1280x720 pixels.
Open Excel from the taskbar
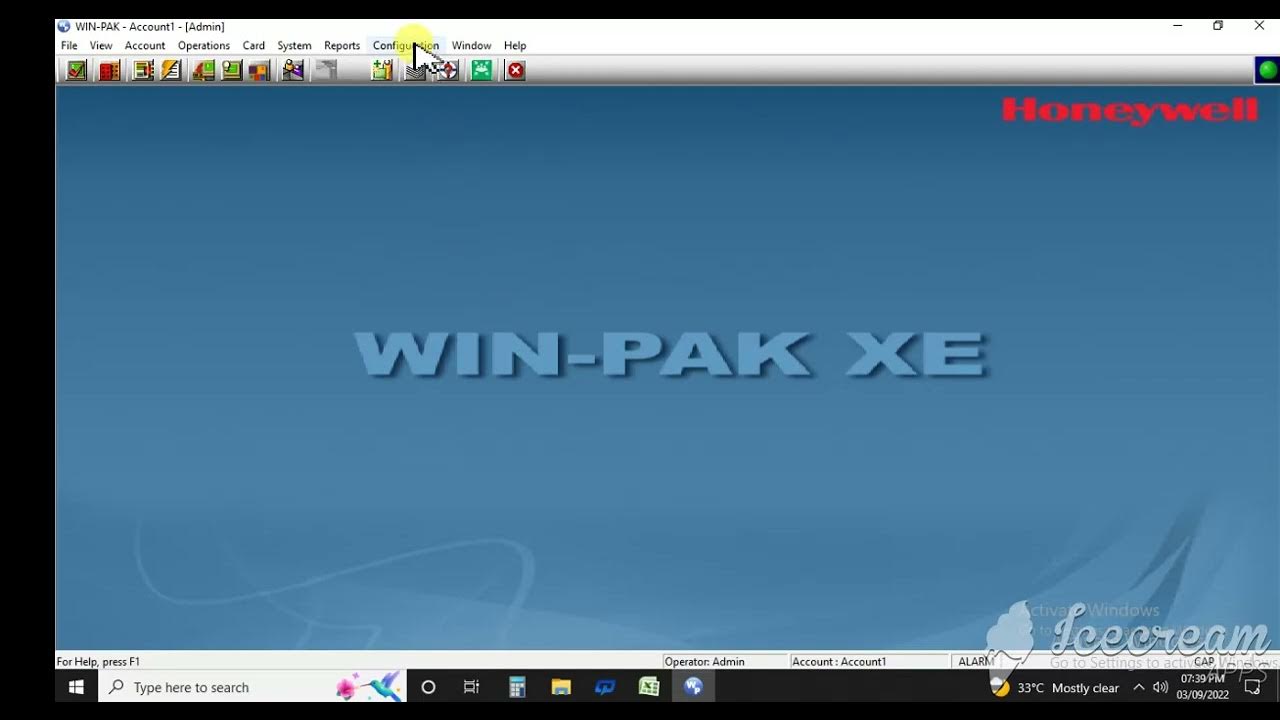click(x=649, y=687)
